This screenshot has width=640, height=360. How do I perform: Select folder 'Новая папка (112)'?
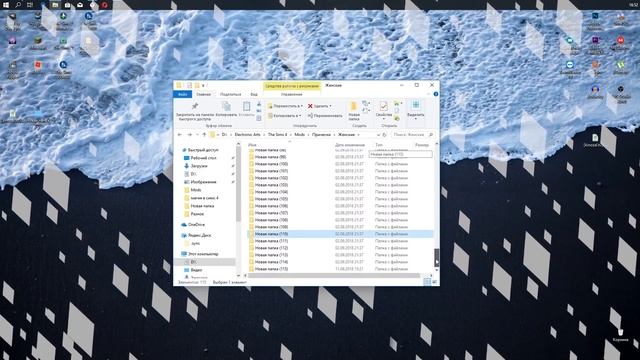pyautogui.click(x=271, y=248)
